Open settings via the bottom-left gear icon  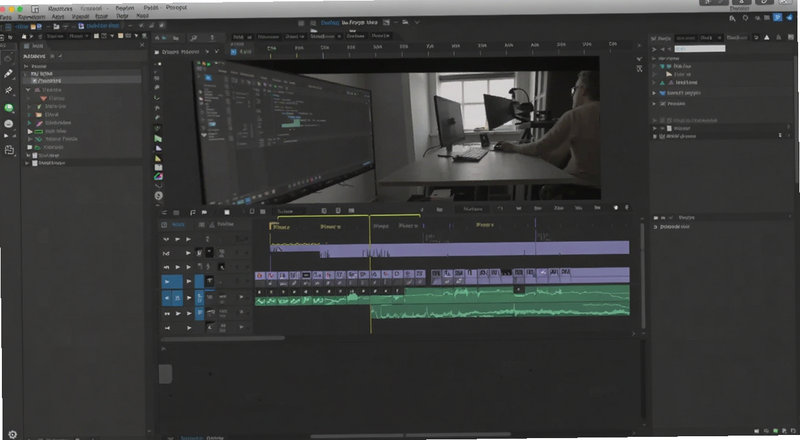13,434
